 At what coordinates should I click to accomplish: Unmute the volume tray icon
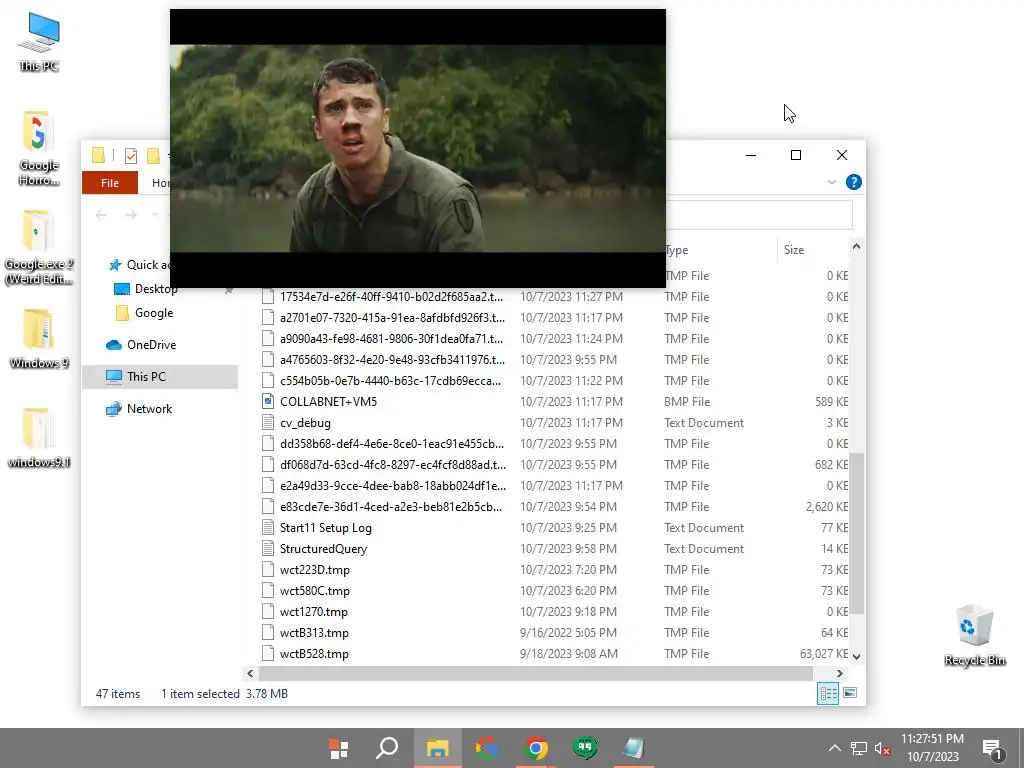pos(882,748)
